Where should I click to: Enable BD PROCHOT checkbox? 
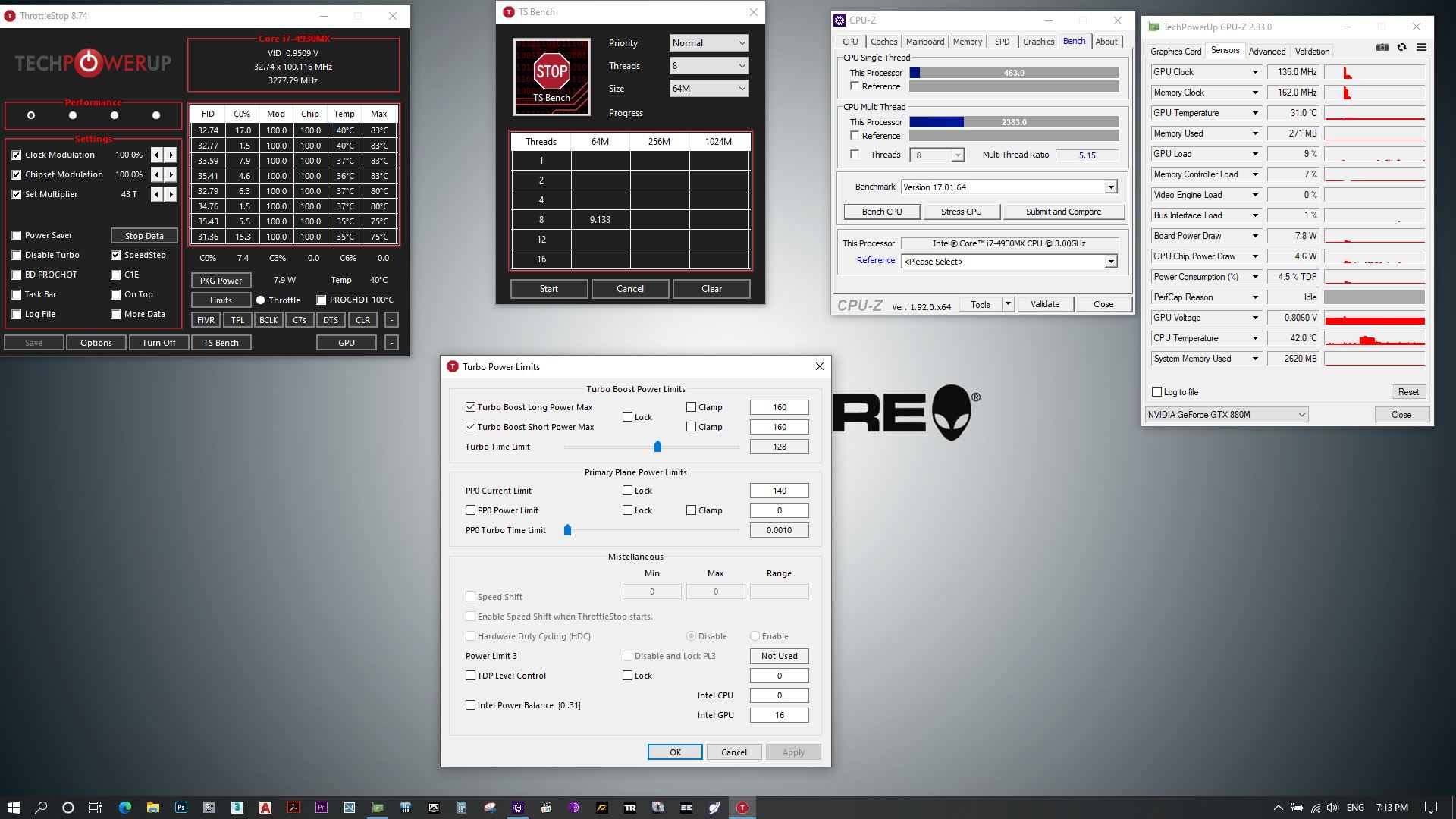point(17,275)
